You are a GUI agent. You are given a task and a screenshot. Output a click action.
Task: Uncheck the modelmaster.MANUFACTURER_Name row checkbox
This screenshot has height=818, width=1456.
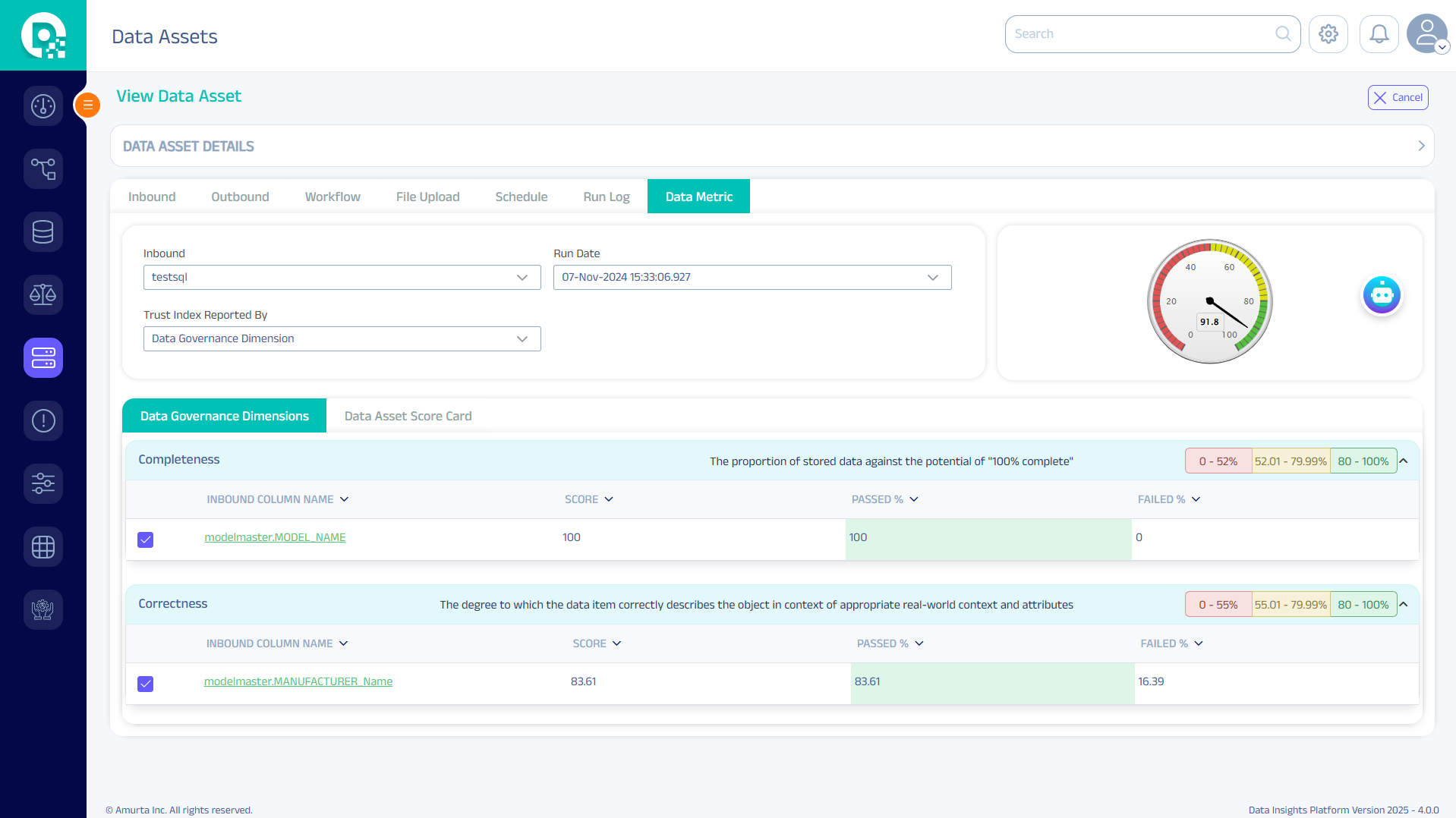(x=146, y=684)
